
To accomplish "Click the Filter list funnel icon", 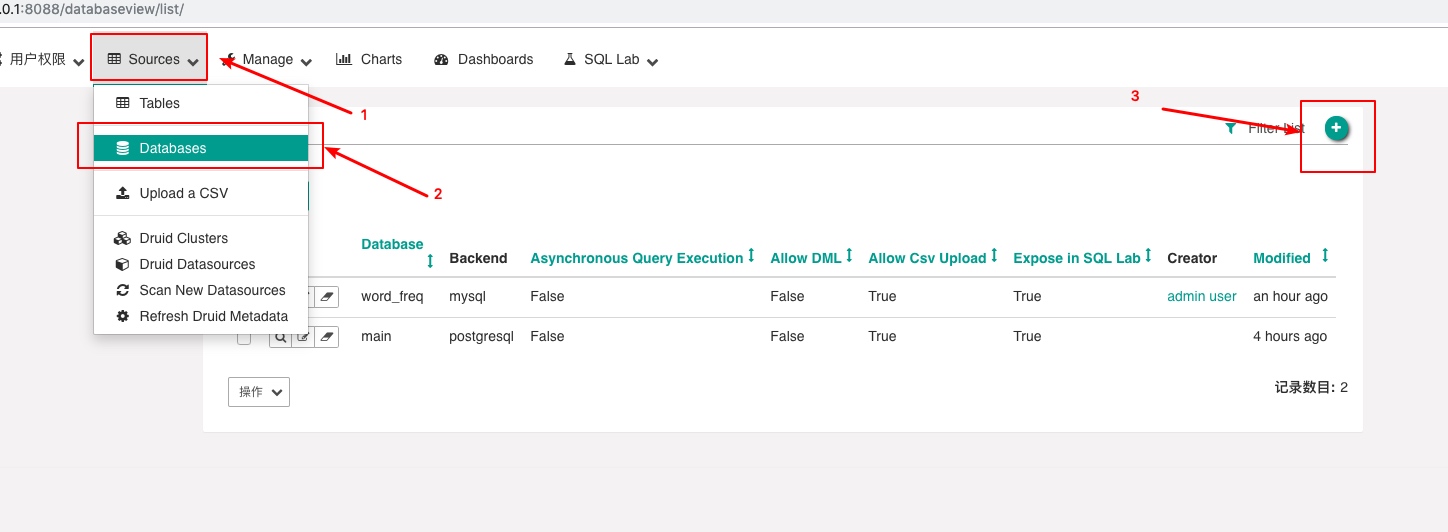I will click(1231, 129).
